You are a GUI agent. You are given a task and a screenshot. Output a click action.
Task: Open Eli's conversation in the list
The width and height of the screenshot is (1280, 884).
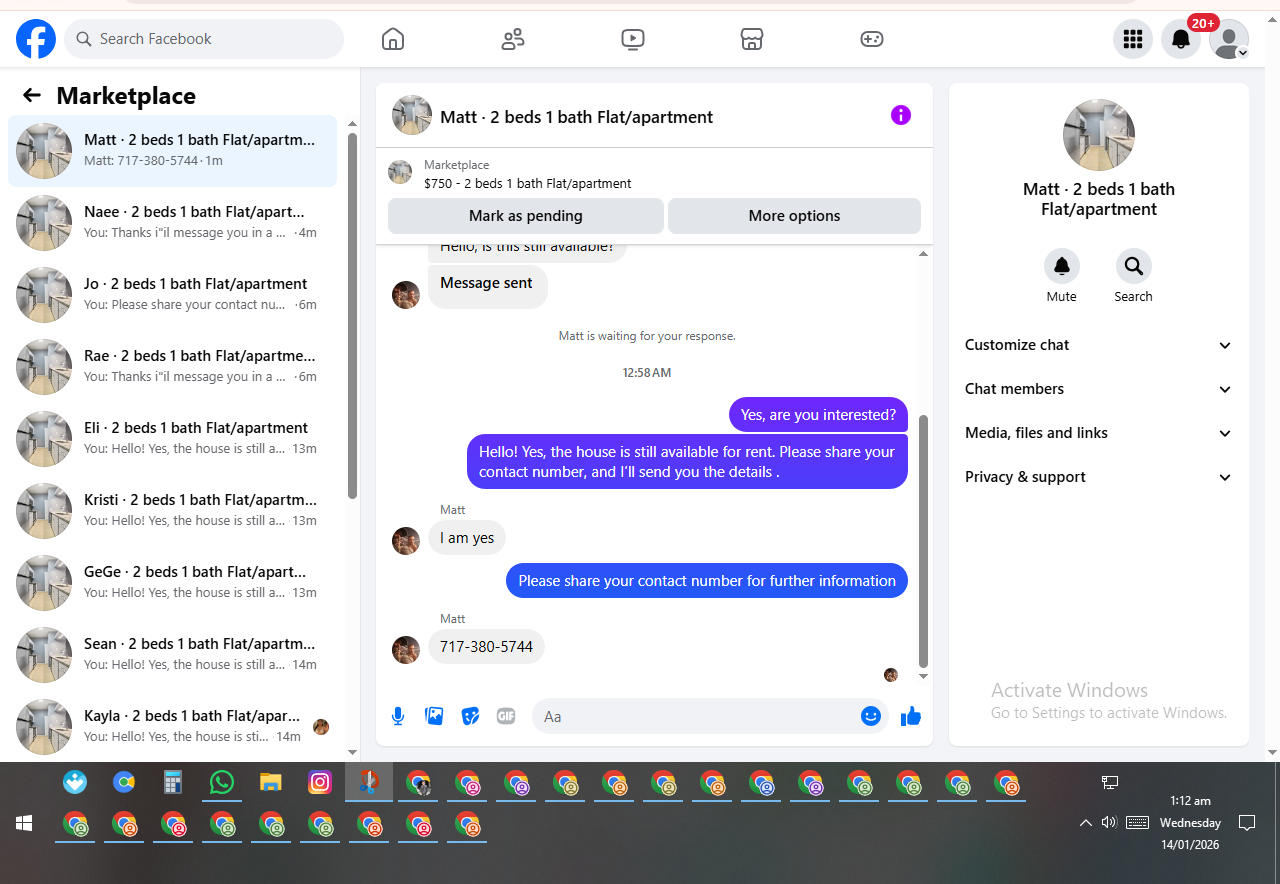(172, 439)
